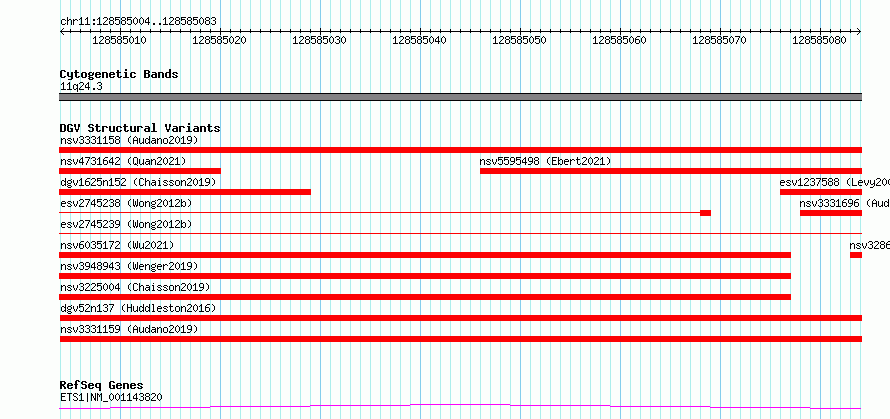Click the gray 11q24.3 cytogenetic band bar
The width and height of the screenshot is (890, 419).
461,97
